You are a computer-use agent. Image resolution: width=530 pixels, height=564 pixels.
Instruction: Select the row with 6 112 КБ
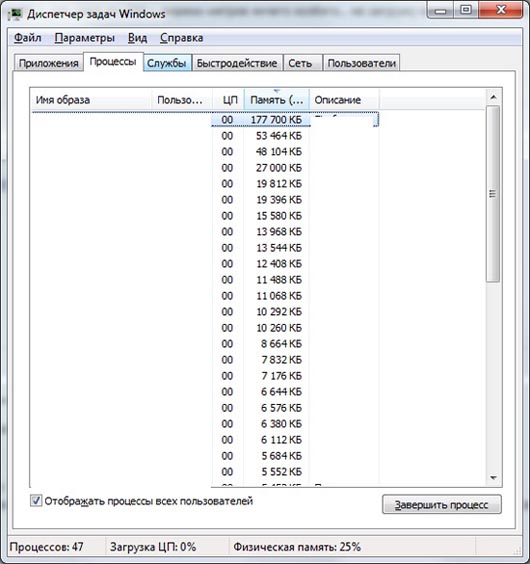205,440
